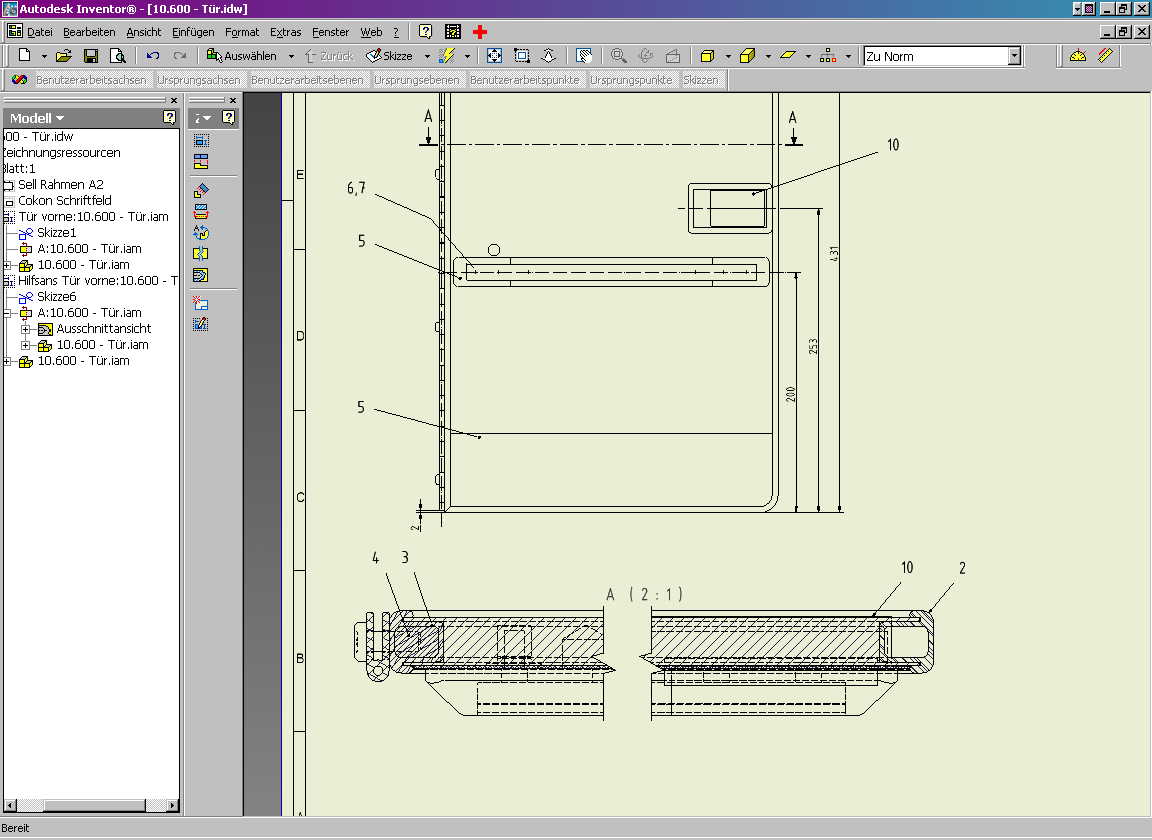The height and width of the screenshot is (840, 1152).
Task: Select the Base View tool in panel
Action: (x=201, y=141)
